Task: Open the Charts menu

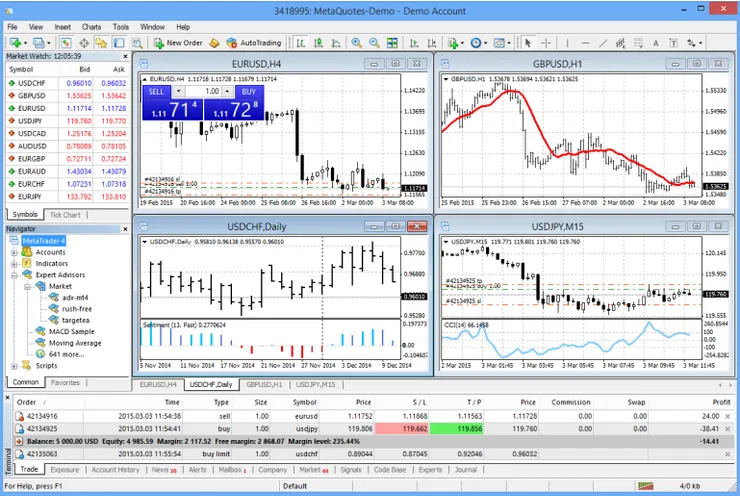Action: [91, 27]
